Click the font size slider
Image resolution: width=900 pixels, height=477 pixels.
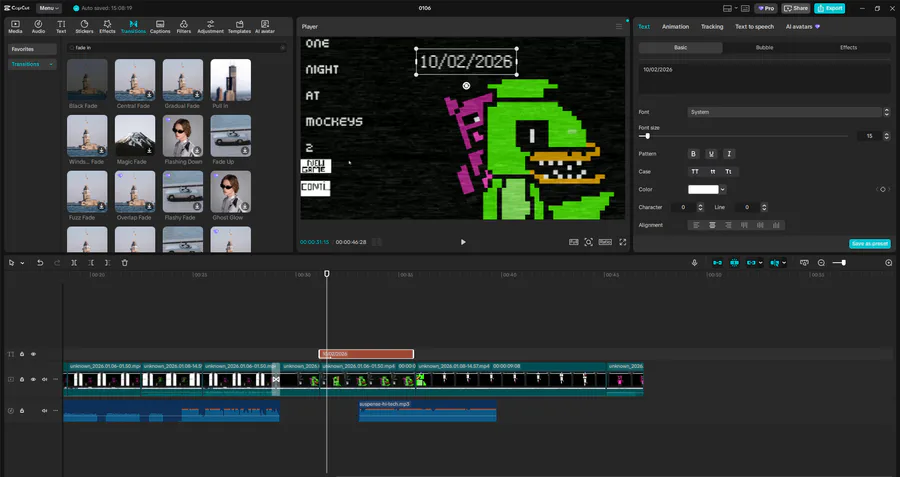tap(743, 136)
